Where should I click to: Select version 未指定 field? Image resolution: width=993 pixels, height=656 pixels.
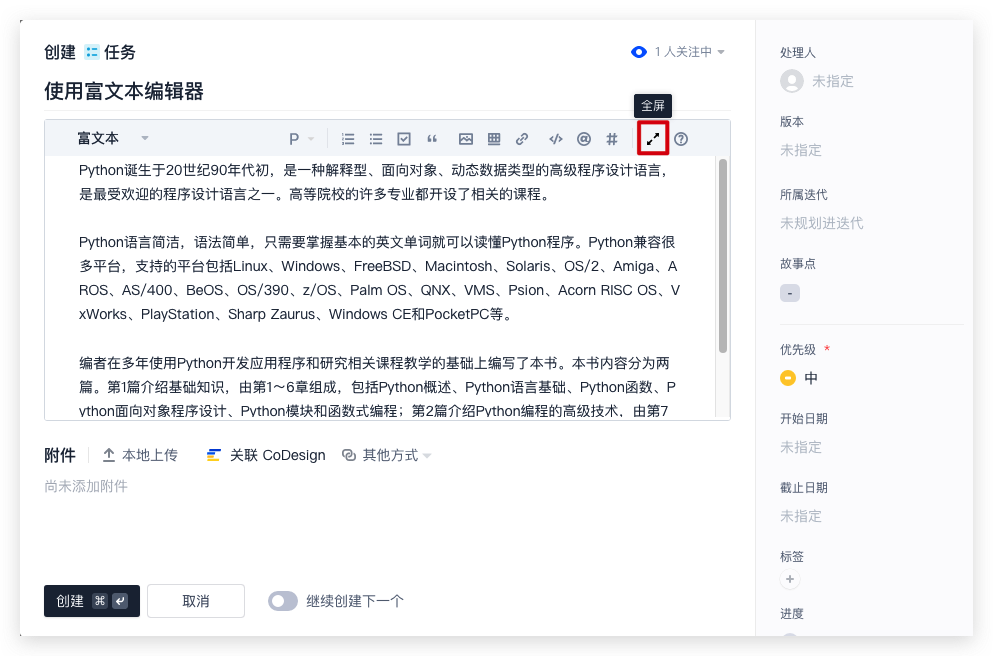coord(800,150)
